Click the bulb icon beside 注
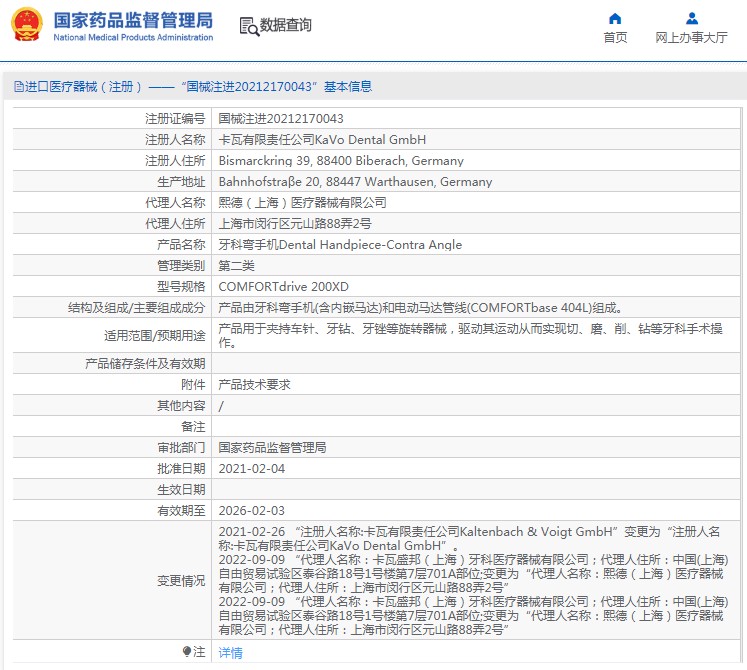The height and width of the screenshot is (670, 747). (x=187, y=651)
